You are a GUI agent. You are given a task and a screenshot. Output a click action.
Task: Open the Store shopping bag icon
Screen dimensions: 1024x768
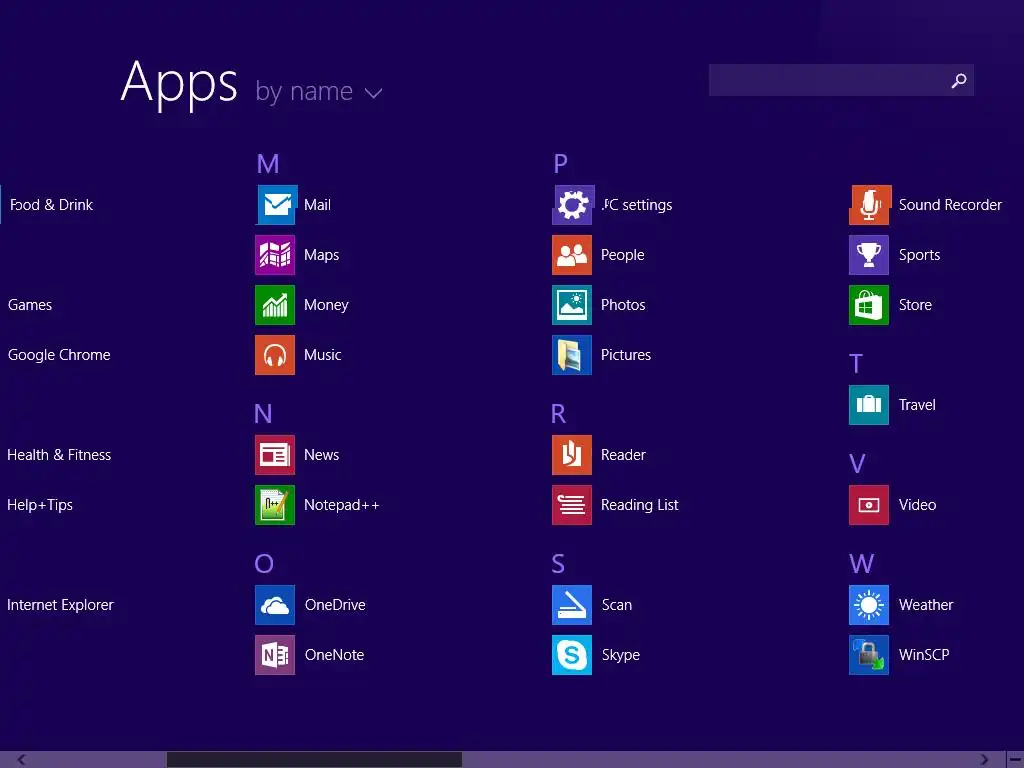(869, 305)
